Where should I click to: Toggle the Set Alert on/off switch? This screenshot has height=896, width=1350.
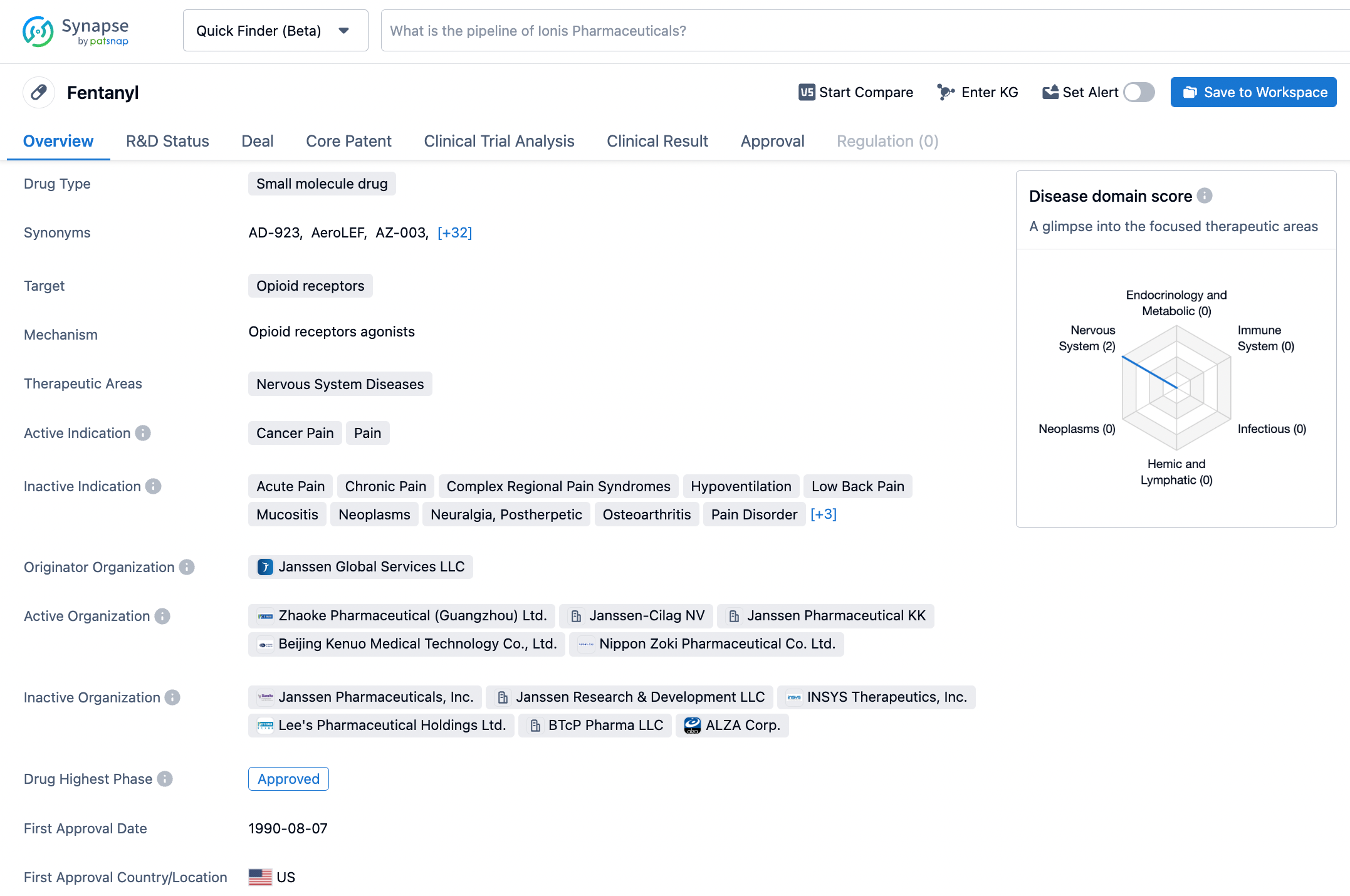point(1138,91)
